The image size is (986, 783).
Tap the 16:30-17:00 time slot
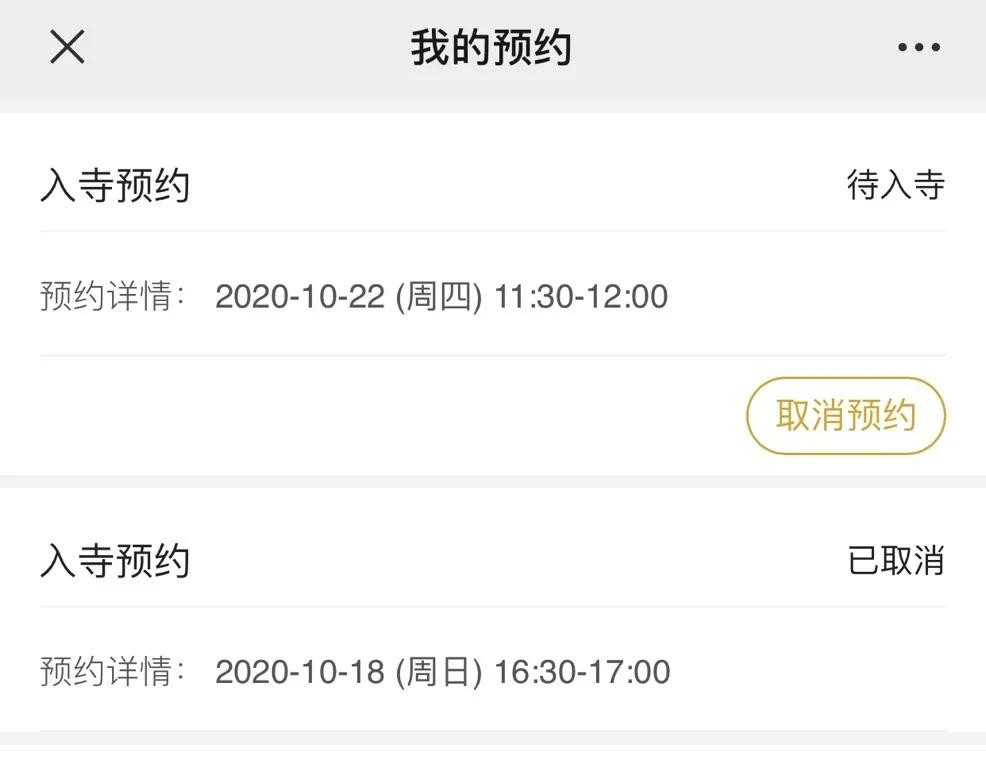(582, 672)
